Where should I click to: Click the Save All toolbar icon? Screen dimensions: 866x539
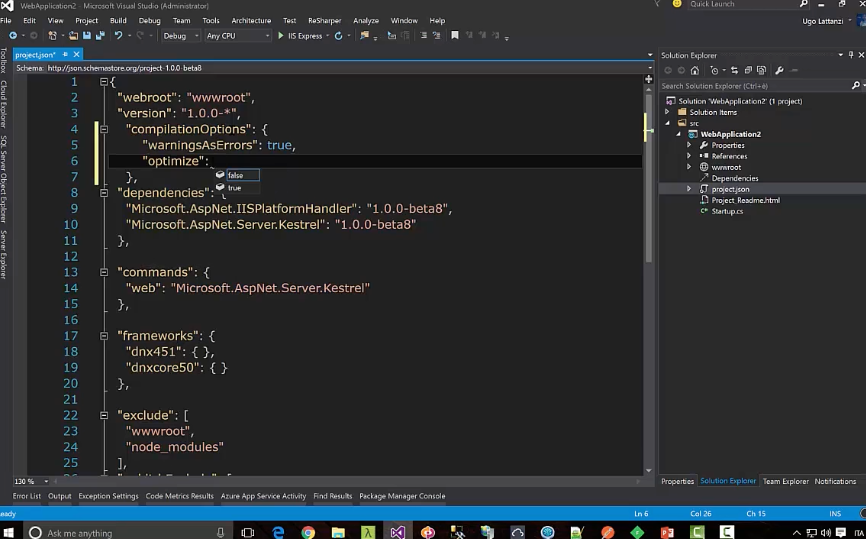click(x=100, y=36)
